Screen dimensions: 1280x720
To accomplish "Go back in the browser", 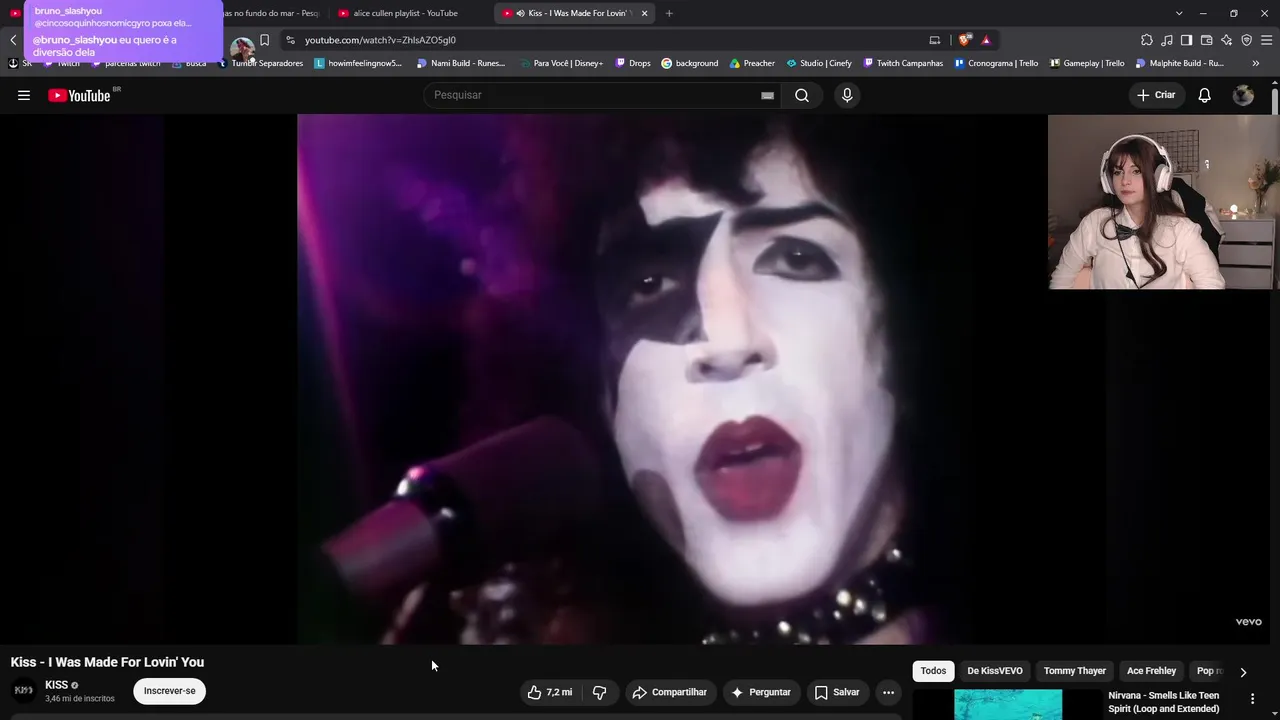I will click(x=13, y=40).
